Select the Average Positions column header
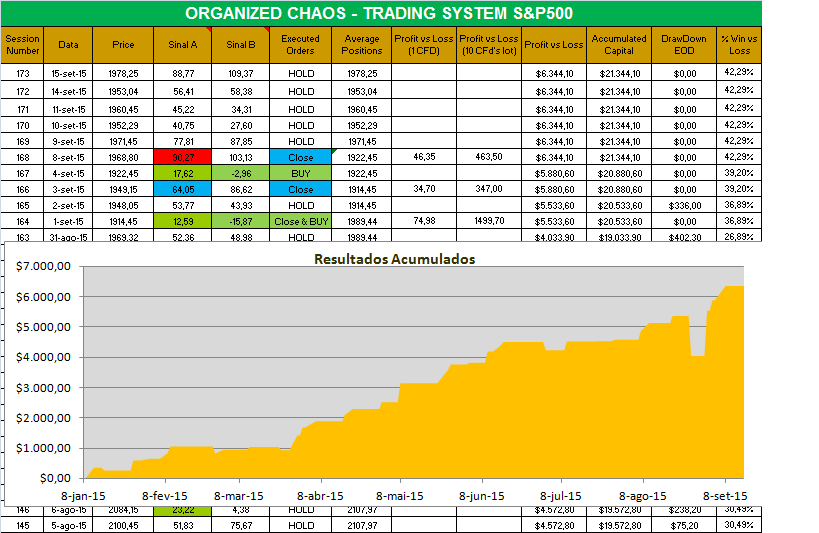819x533 pixels. (361, 45)
